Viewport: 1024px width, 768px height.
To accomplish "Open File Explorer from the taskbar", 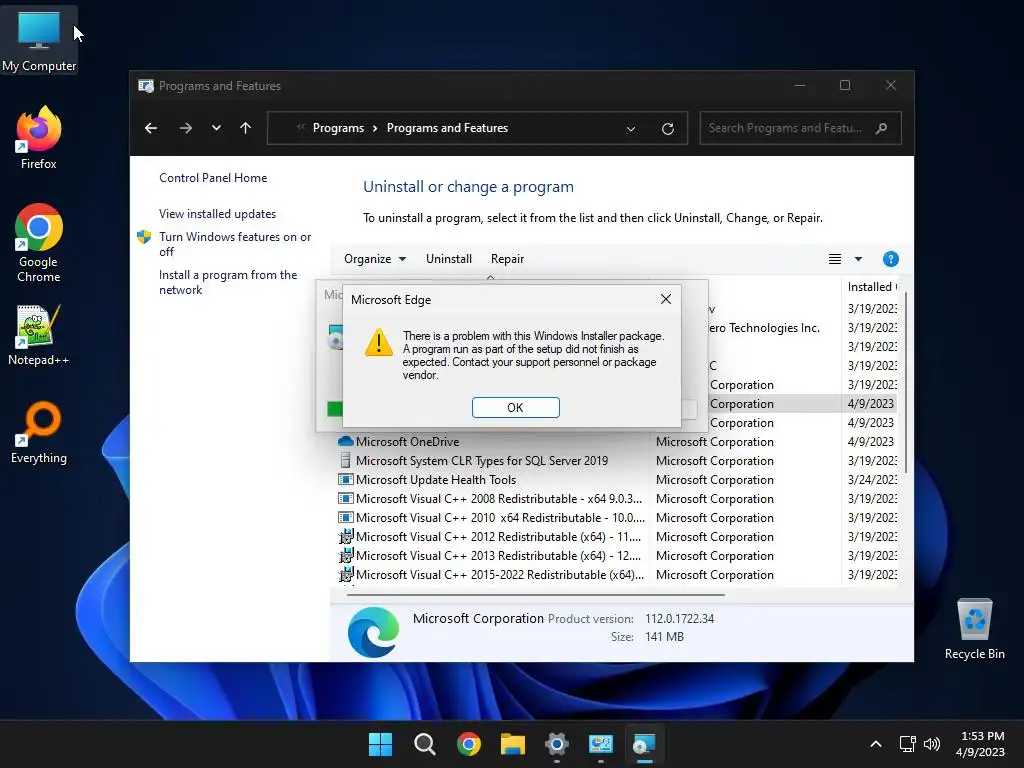I will (513, 744).
